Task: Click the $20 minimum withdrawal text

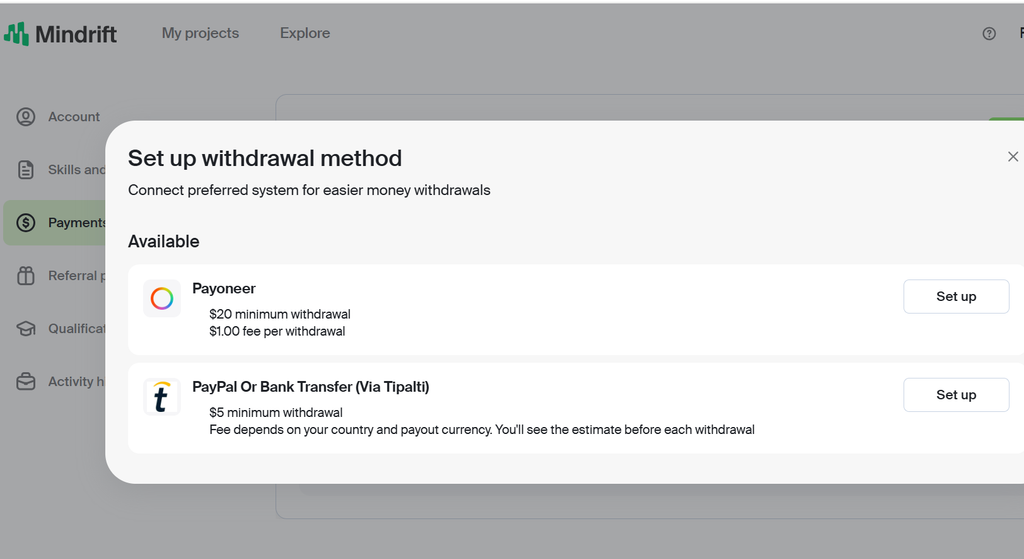Action: (x=280, y=314)
